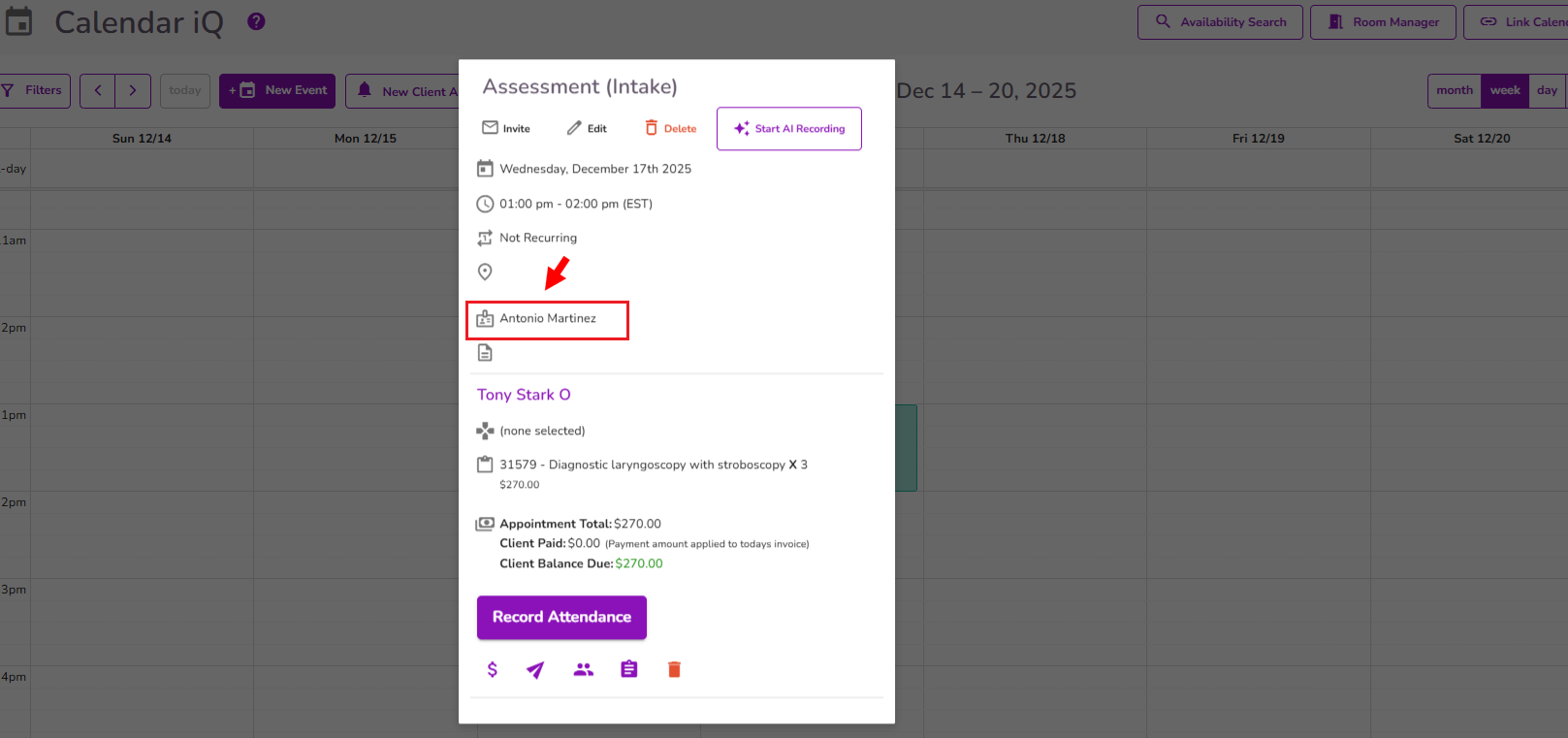This screenshot has width=1568, height=738.
Task: Go to next week with right chevron
Action: 133,90
